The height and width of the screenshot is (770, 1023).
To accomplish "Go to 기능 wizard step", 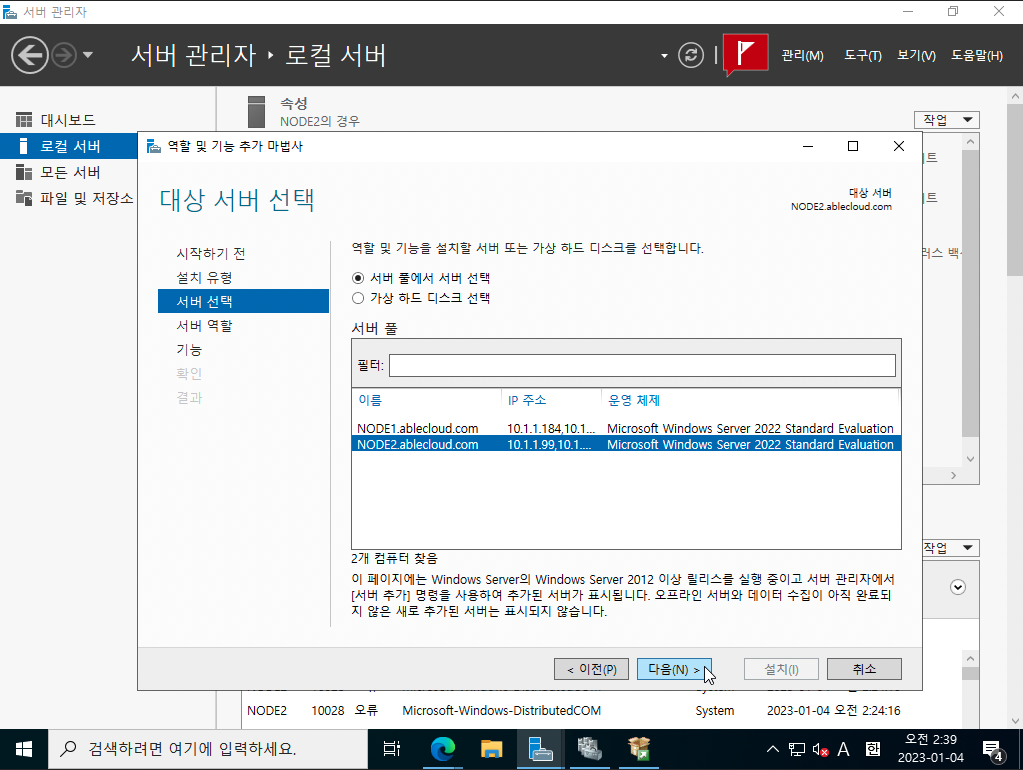I will click(x=189, y=350).
